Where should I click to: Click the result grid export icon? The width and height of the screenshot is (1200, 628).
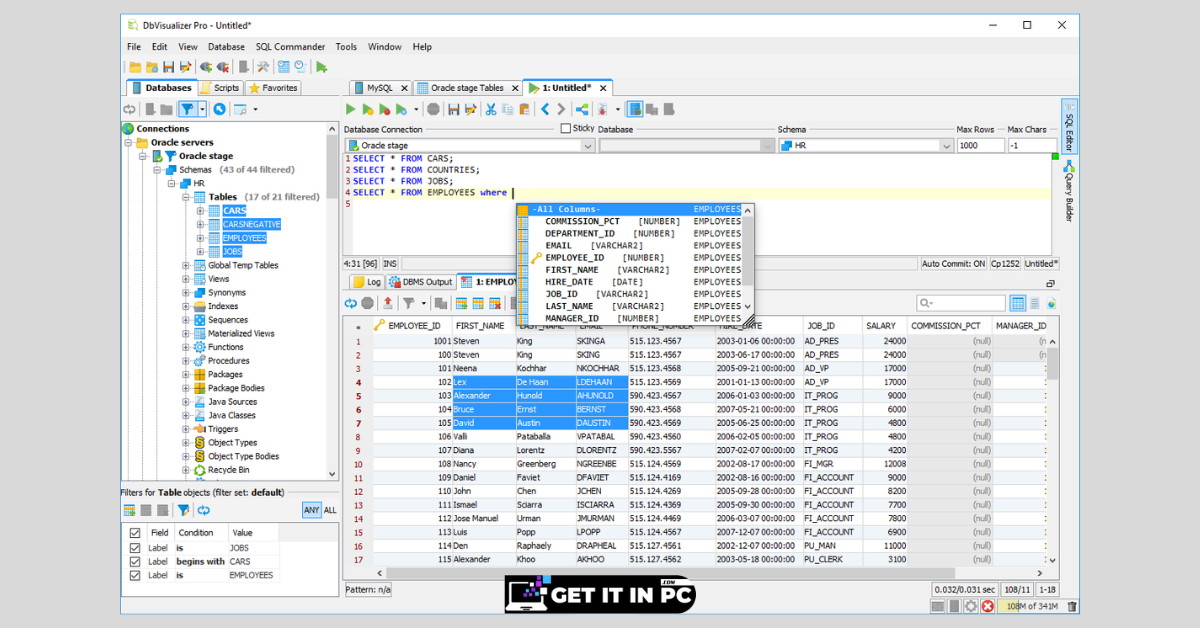click(x=387, y=303)
